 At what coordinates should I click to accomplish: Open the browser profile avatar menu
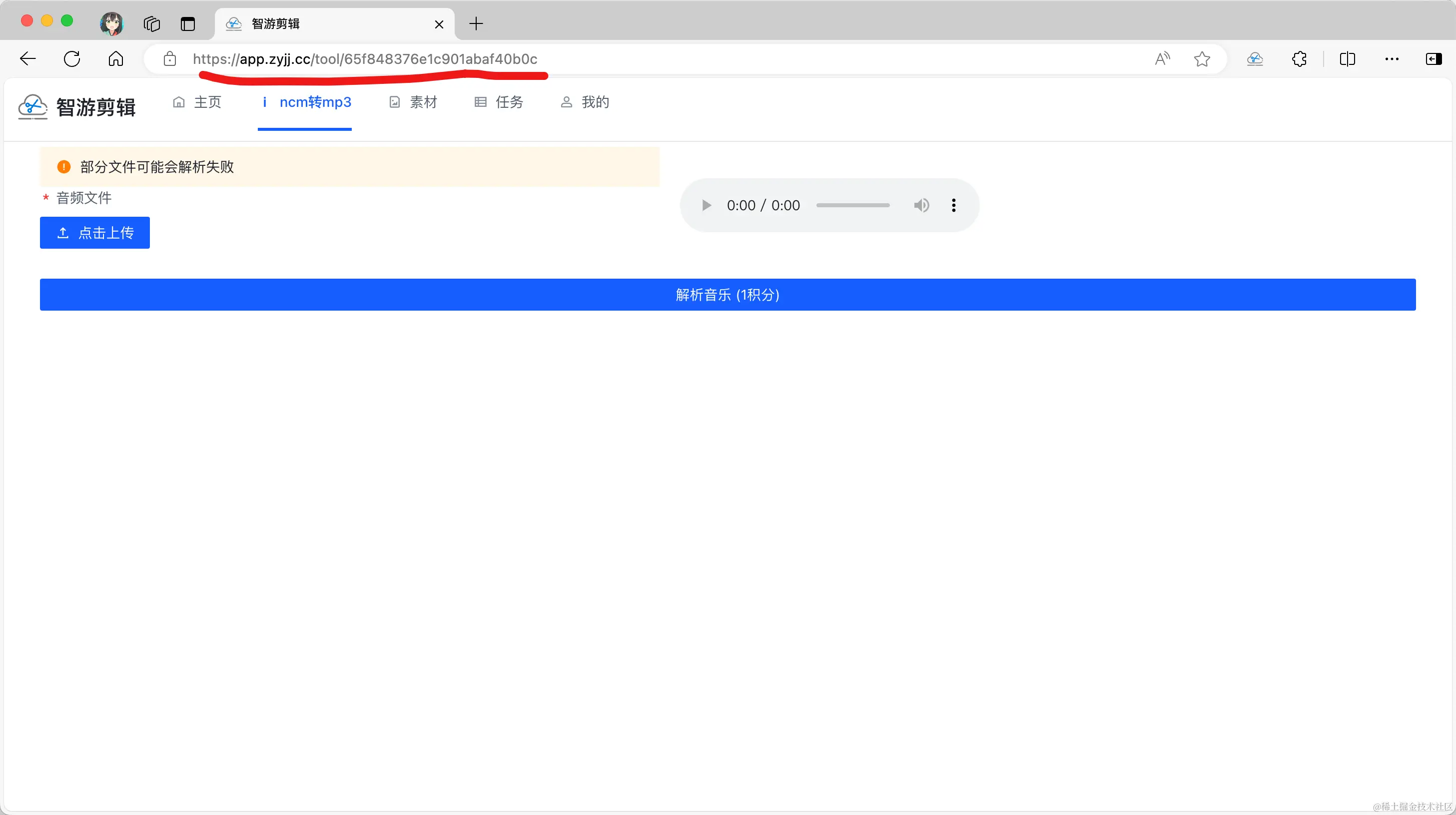[111, 24]
